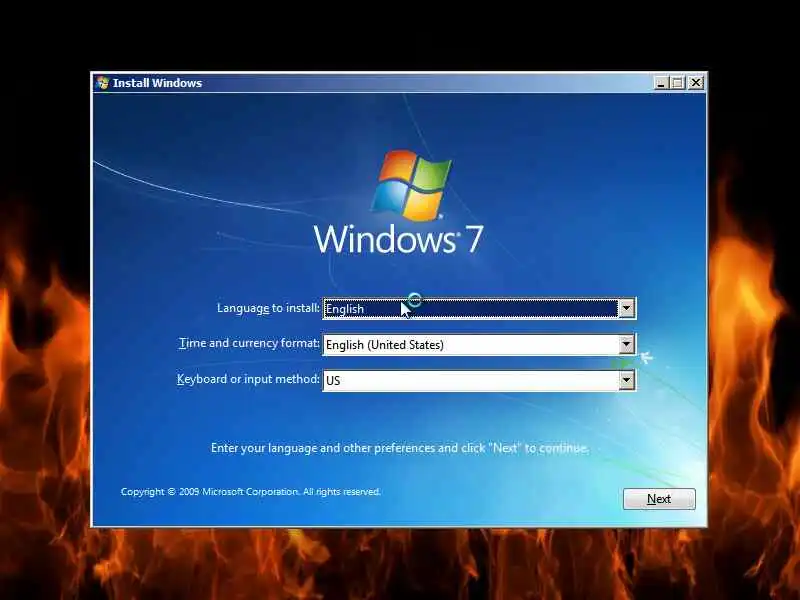Maximize the Install Windows dialog
This screenshot has height=600, width=800.
click(x=678, y=83)
